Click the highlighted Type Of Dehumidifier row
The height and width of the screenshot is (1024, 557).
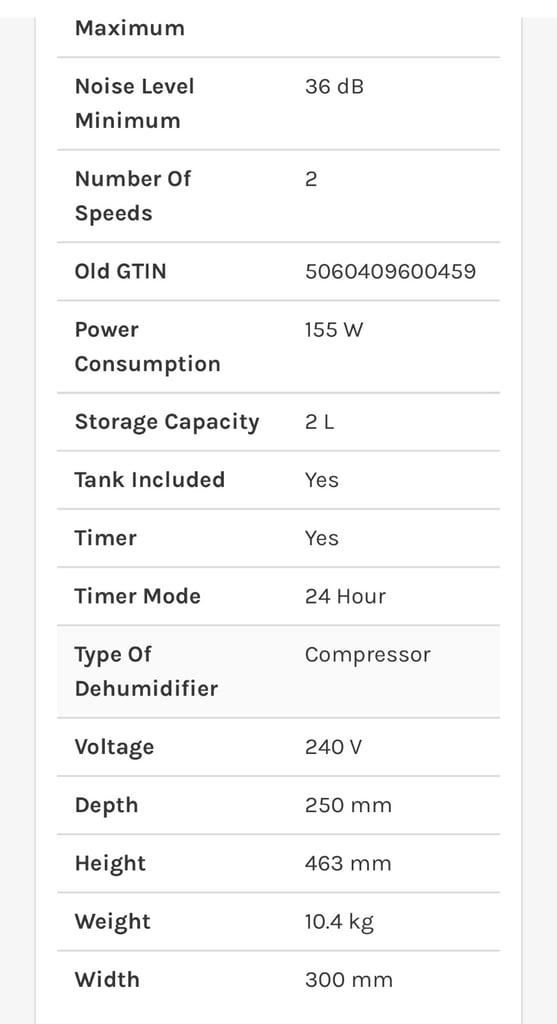point(278,671)
